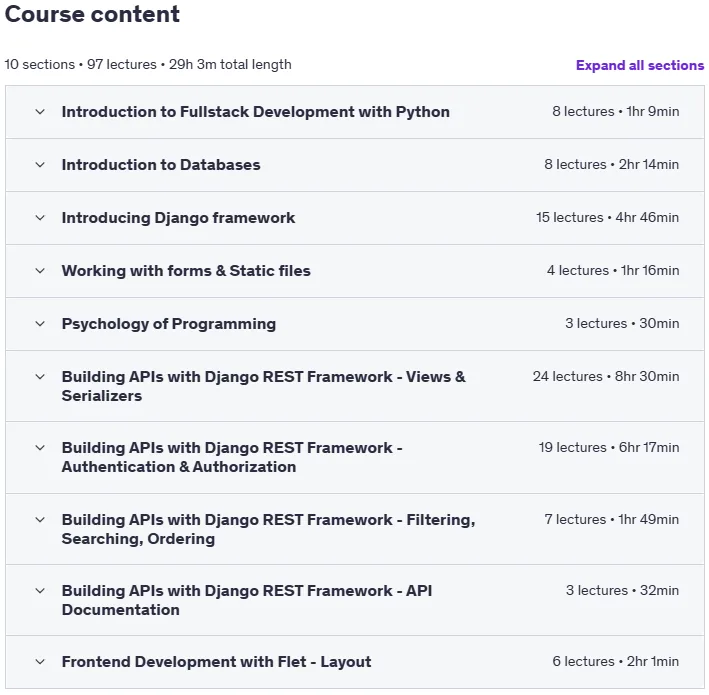
Task: Click chevron beside Authentication & Authorization section
Action: 40,448
